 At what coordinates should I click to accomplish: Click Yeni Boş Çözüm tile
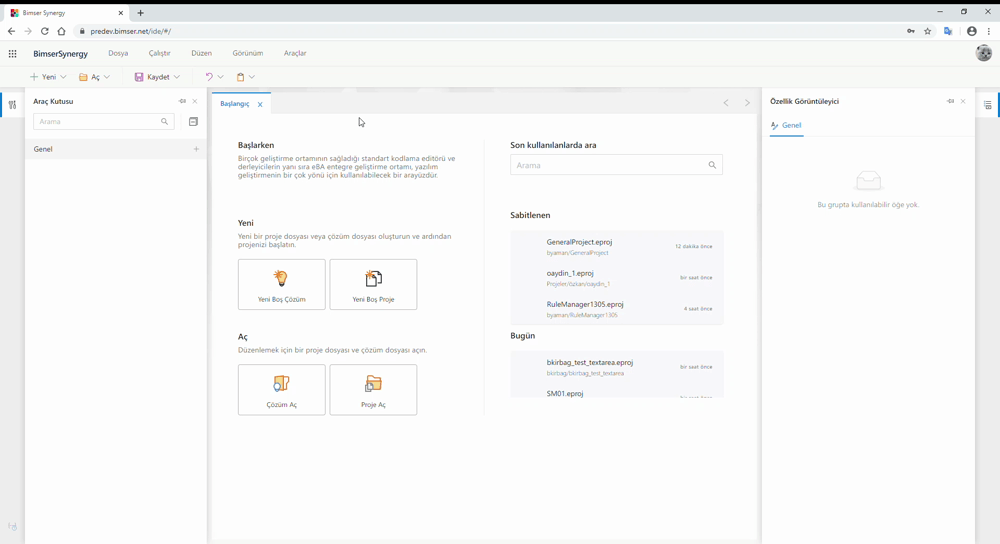[281, 284]
